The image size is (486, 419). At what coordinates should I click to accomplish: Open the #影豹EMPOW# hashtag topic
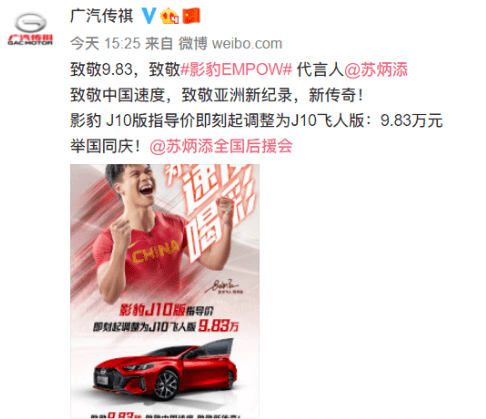pos(236,69)
